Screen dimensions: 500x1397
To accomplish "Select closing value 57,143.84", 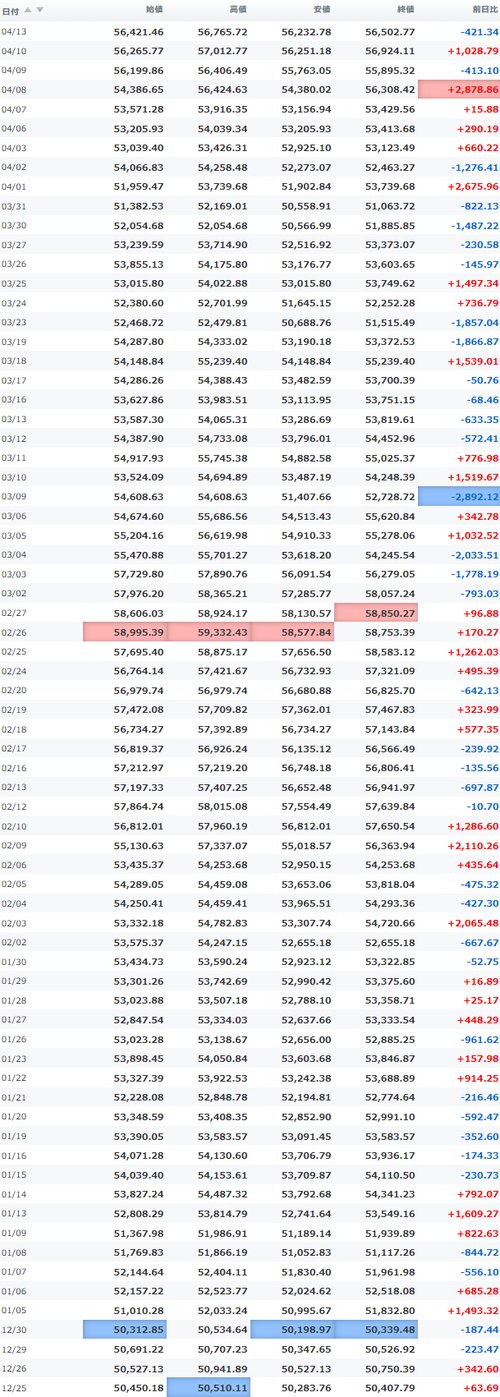I will point(390,729).
